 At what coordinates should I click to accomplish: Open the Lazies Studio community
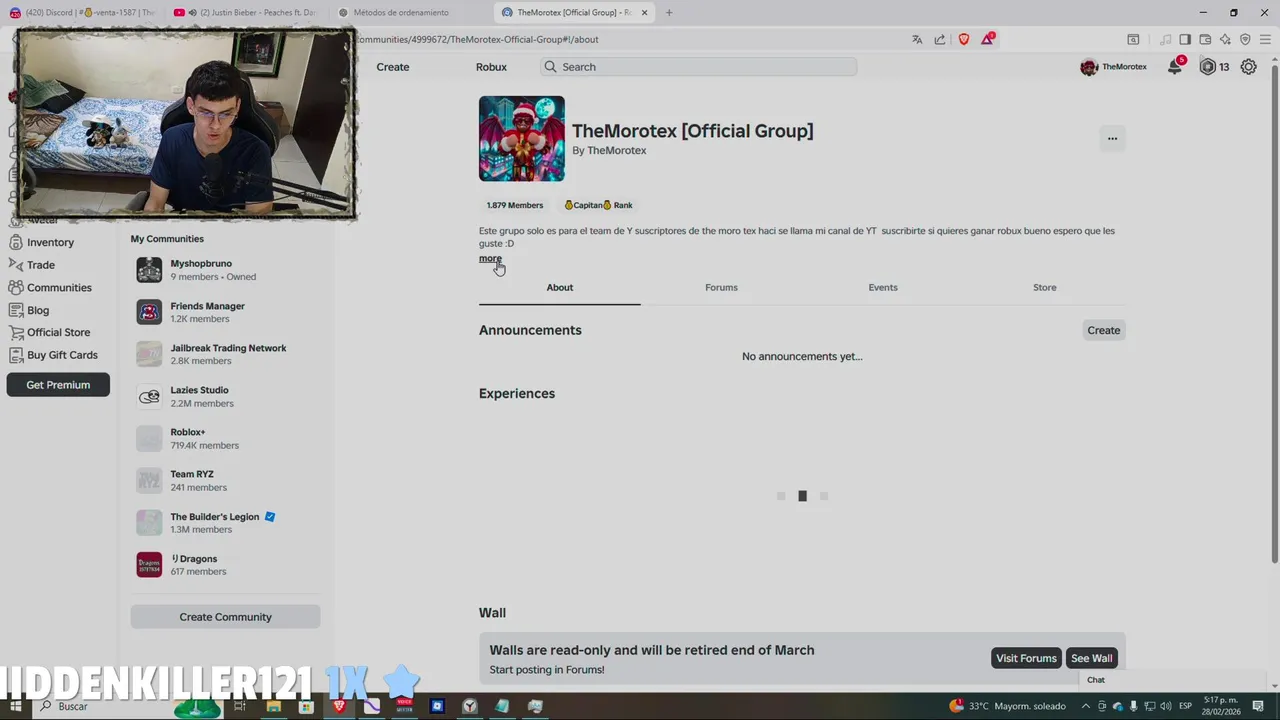[x=225, y=396]
